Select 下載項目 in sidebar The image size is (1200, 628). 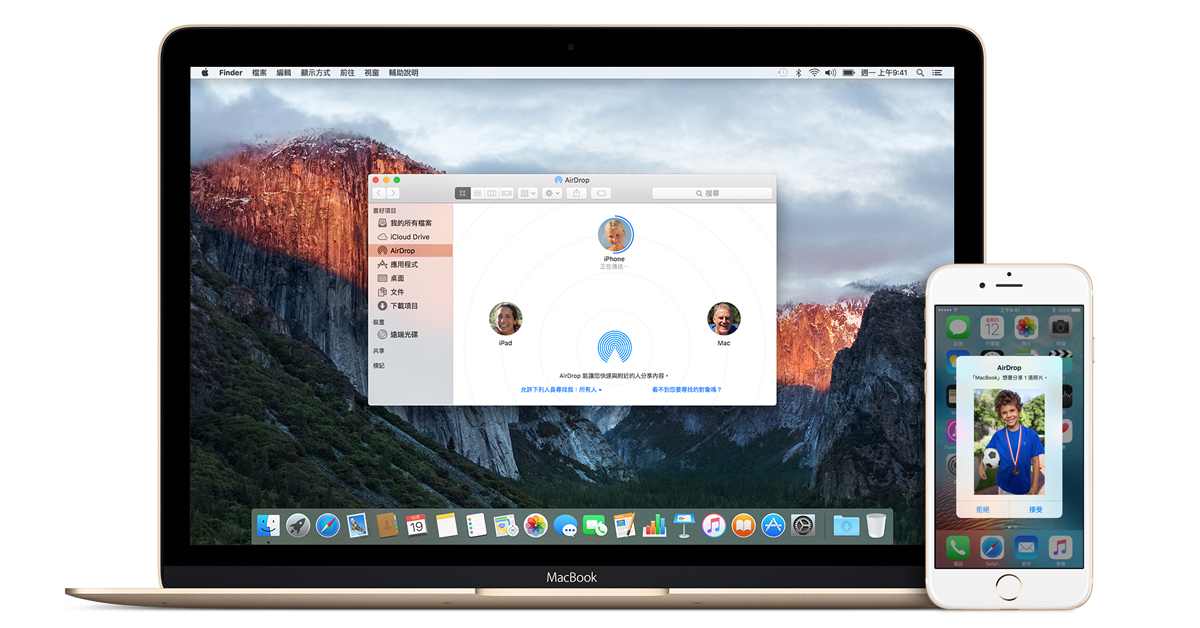[411, 306]
